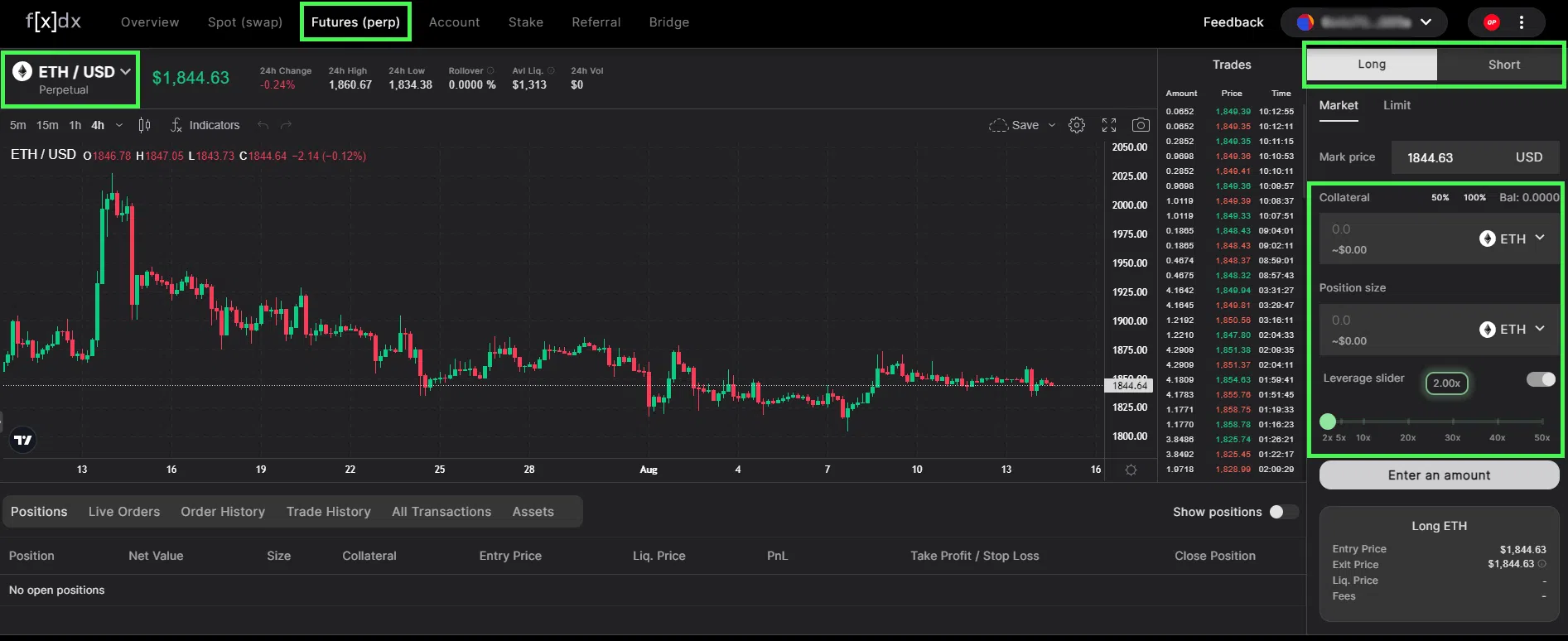The width and height of the screenshot is (1568, 641).
Task: Open the Bridge page
Action: click(x=669, y=22)
